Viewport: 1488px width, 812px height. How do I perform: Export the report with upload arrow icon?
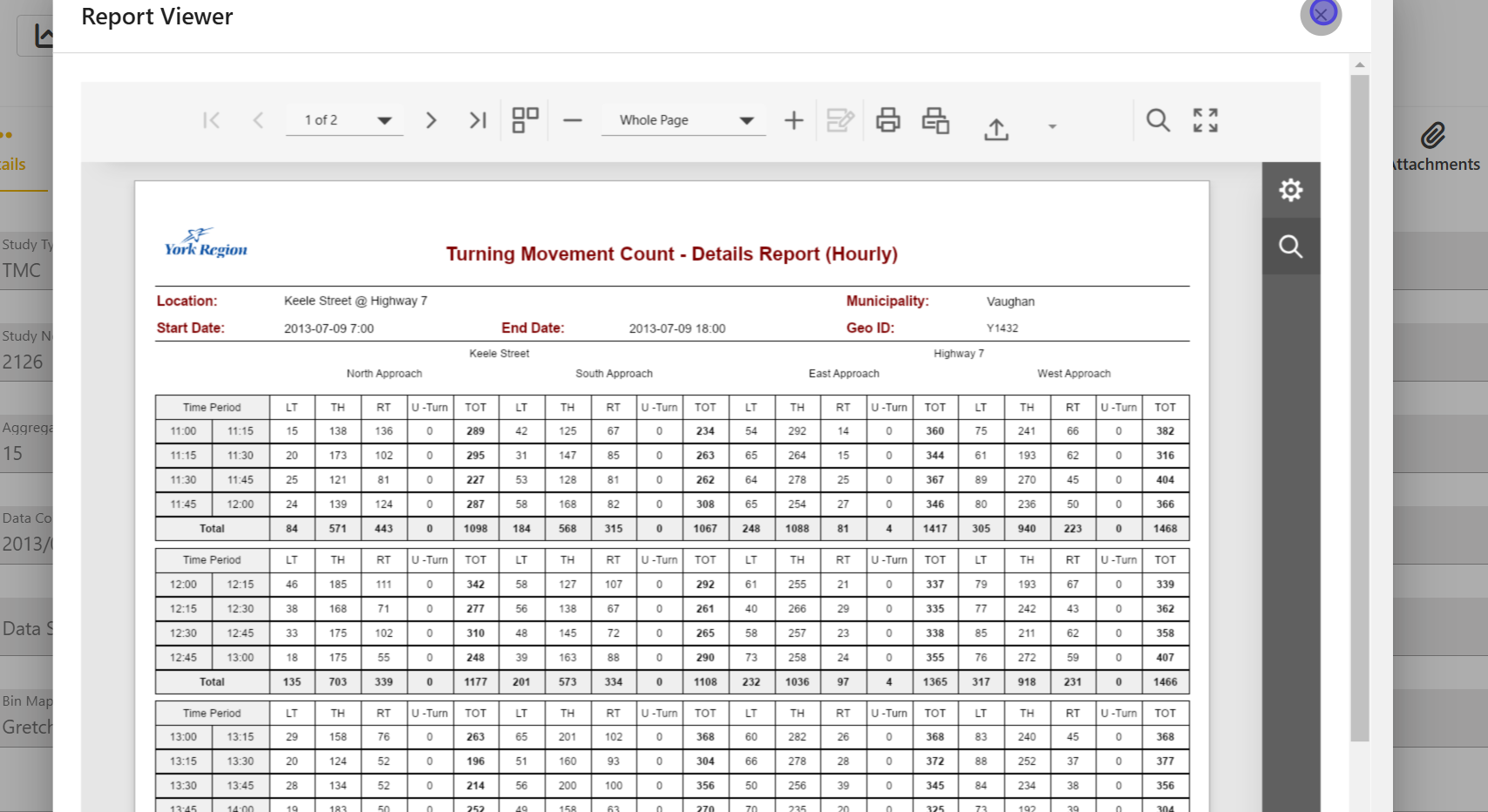996,129
